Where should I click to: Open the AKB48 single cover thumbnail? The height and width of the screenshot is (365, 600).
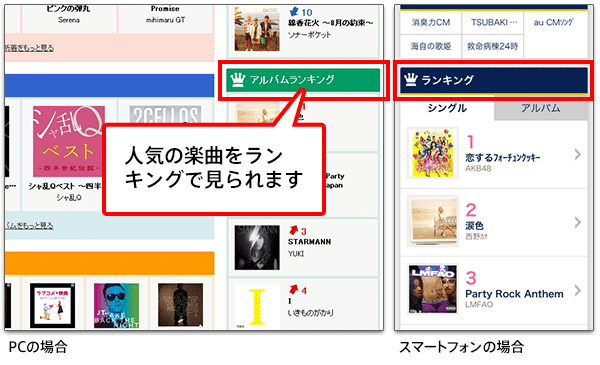click(432, 153)
